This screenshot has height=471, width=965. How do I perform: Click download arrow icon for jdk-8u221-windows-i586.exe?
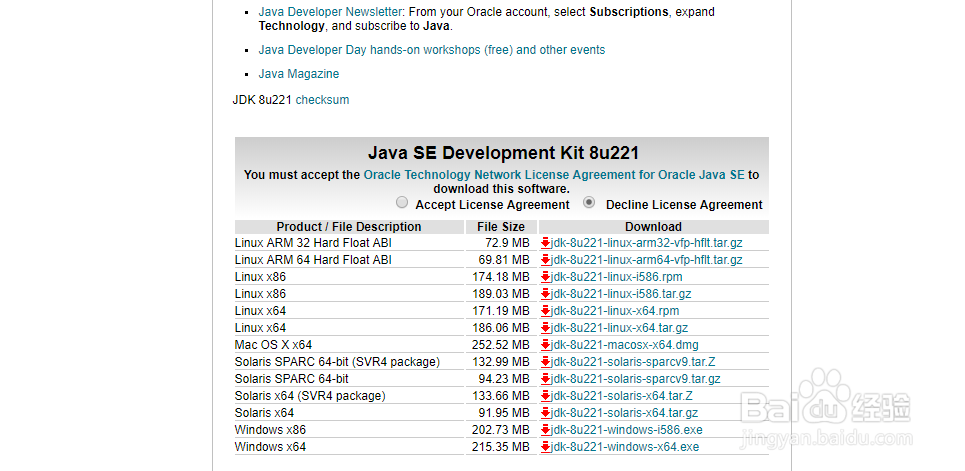point(545,430)
